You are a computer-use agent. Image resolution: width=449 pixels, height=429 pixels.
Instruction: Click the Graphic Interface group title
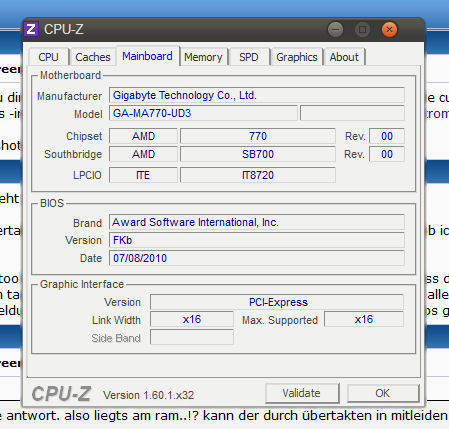[x=82, y=284]
